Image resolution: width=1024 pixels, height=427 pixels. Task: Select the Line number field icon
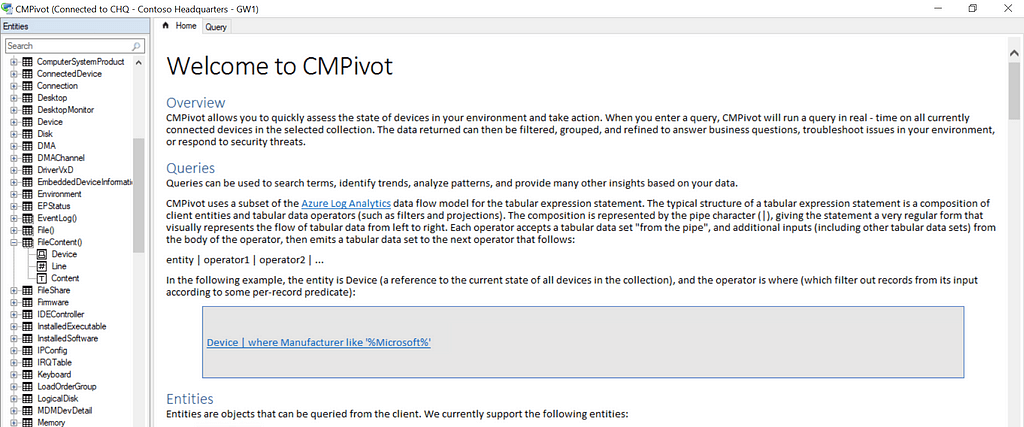(x=42, y=266)
